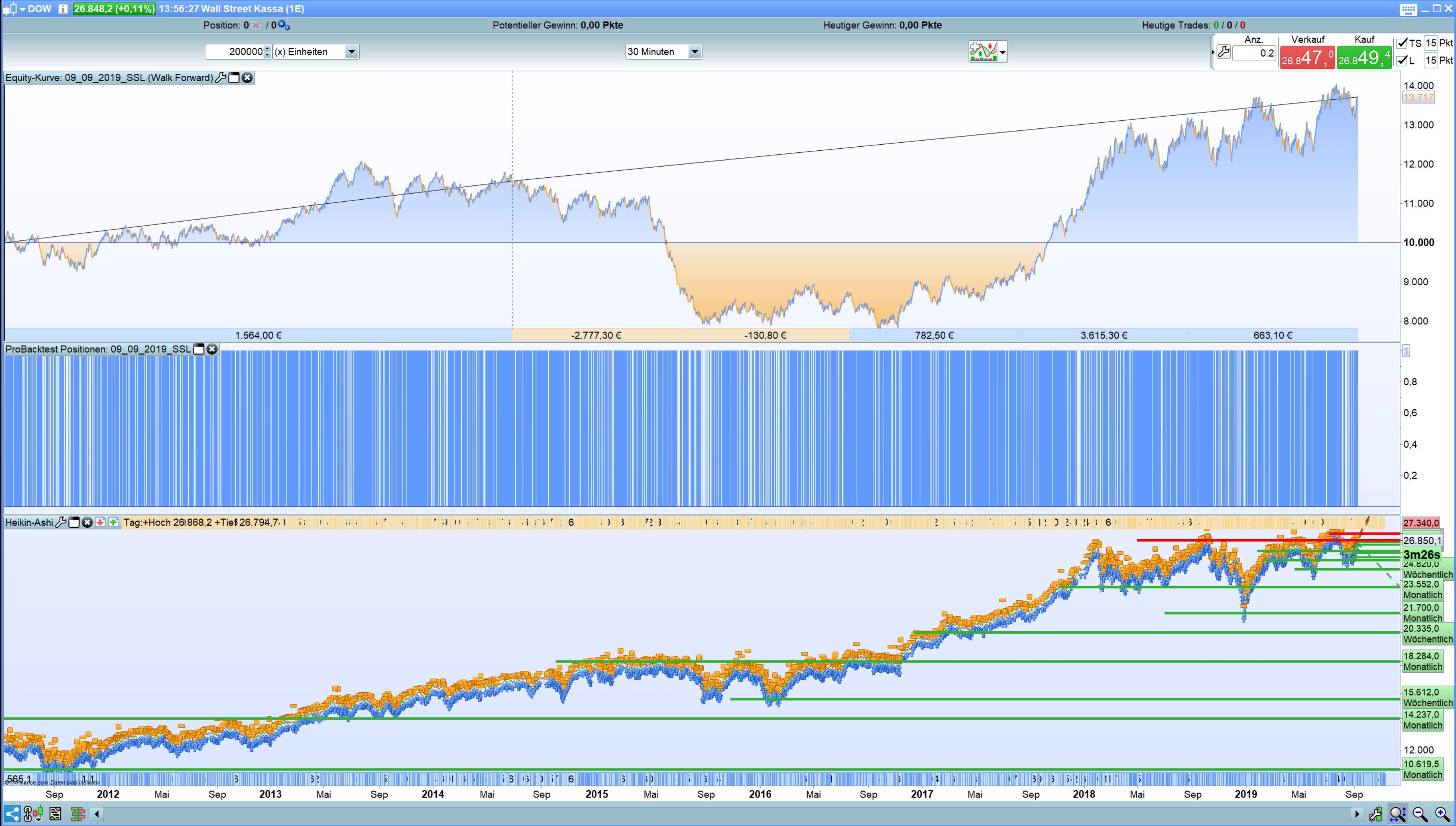Click the horizontal chart scrollbar arrow
The image size is (1456, 826).
click(x=97, y=813)
